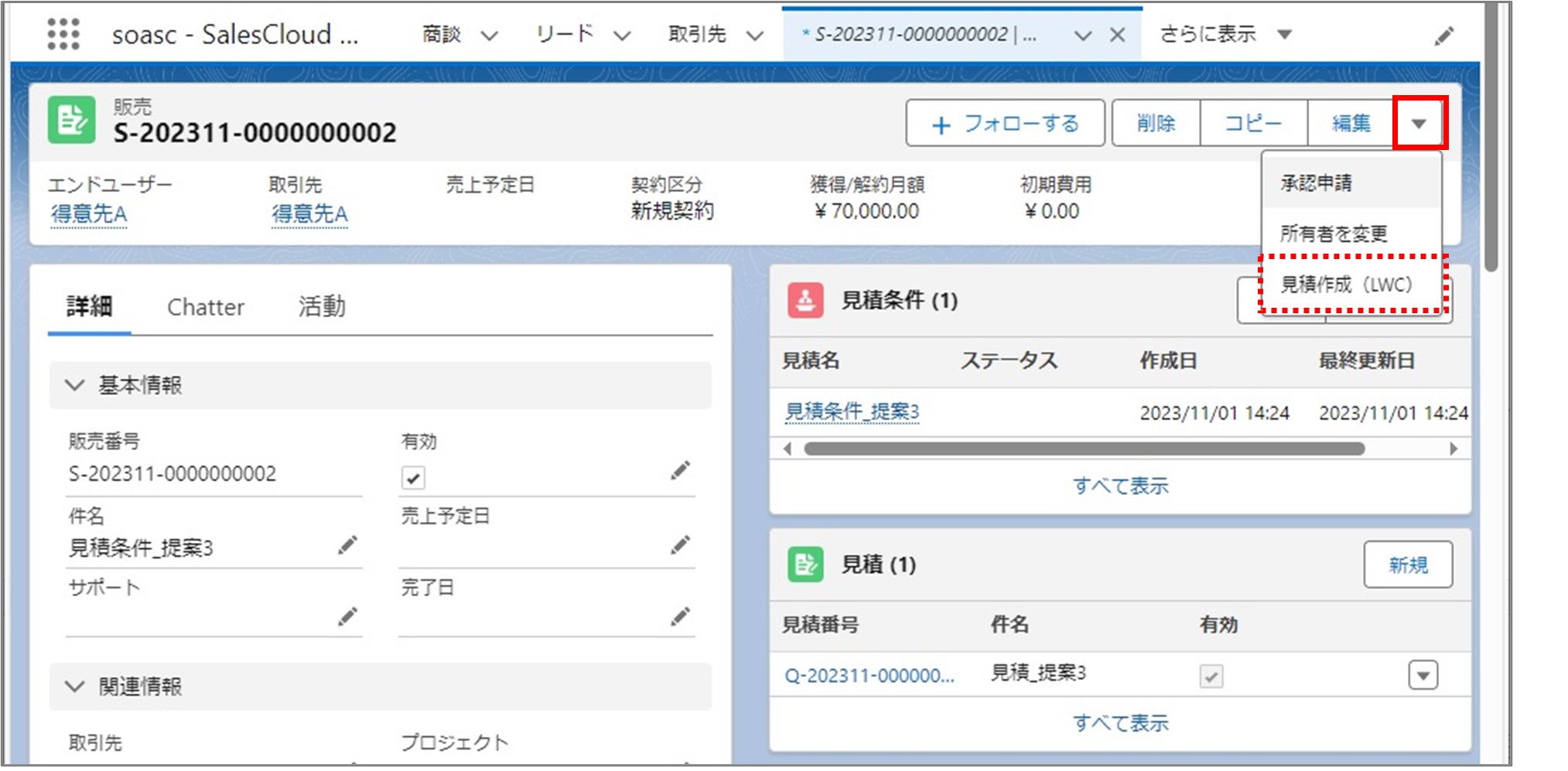The image size is (1568, 771).
Task: Select 見積作成（LWC）menu item
Action: click(1351, 285)
